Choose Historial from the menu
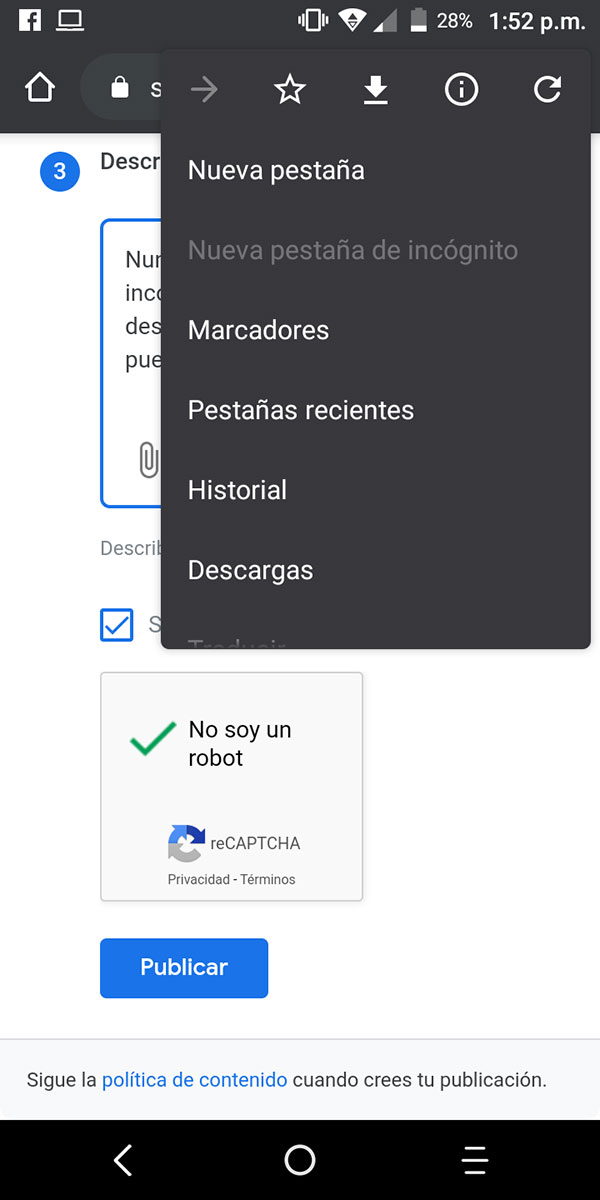Viewport: 600px width, 1200px height. click(237, 490)
